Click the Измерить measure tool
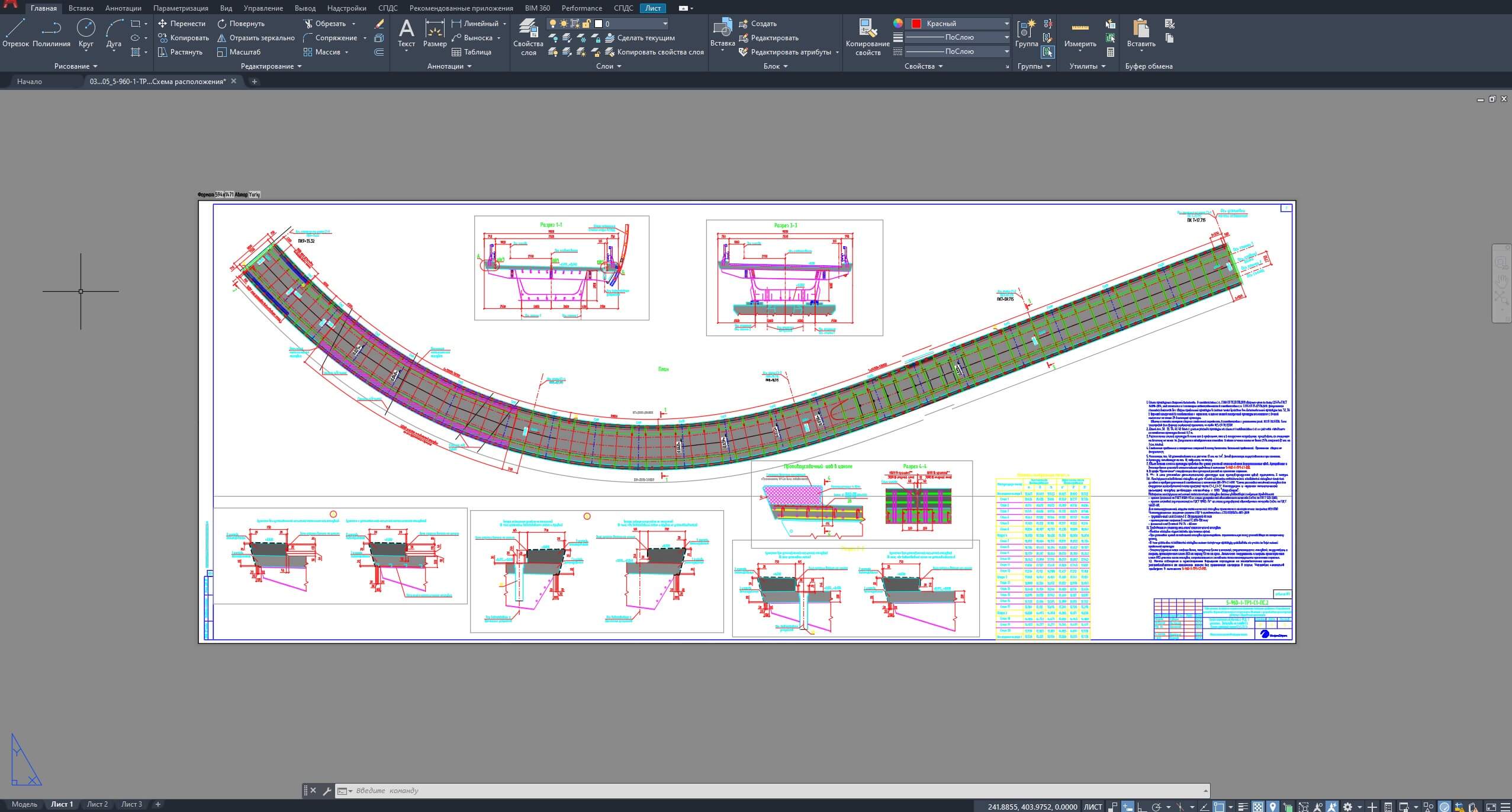 point(1080,34)
